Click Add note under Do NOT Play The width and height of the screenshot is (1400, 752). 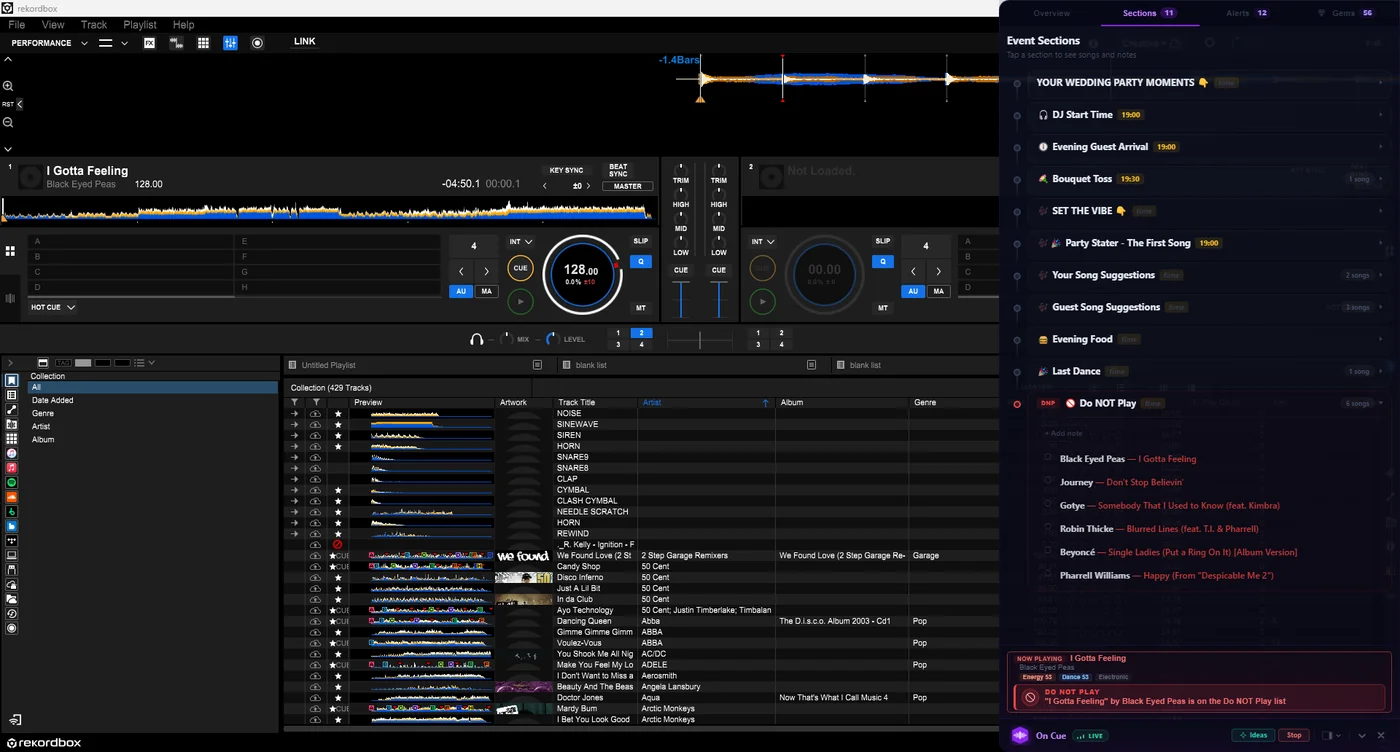1063,433
